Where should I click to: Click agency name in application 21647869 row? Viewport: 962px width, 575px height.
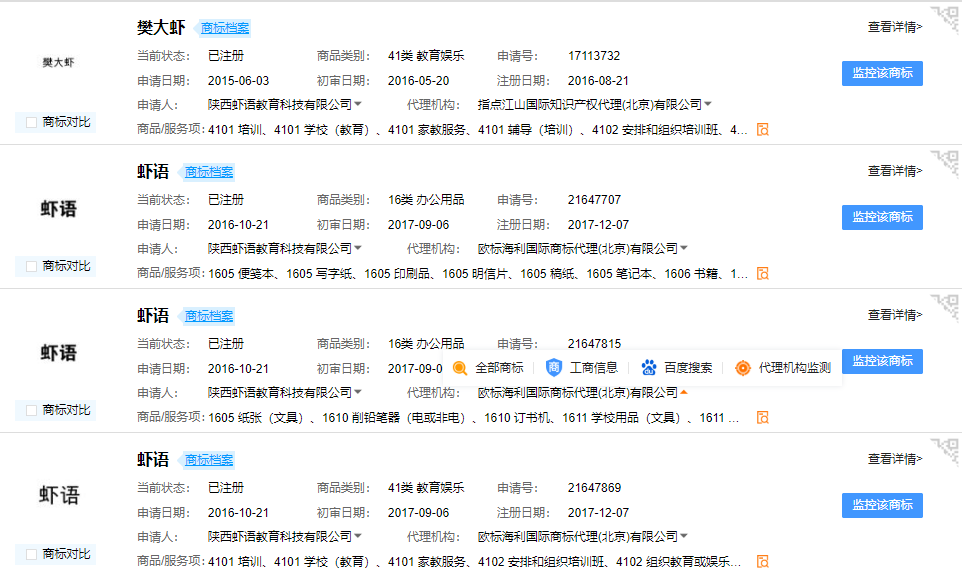pyautogui.click(x=577, y=537)
